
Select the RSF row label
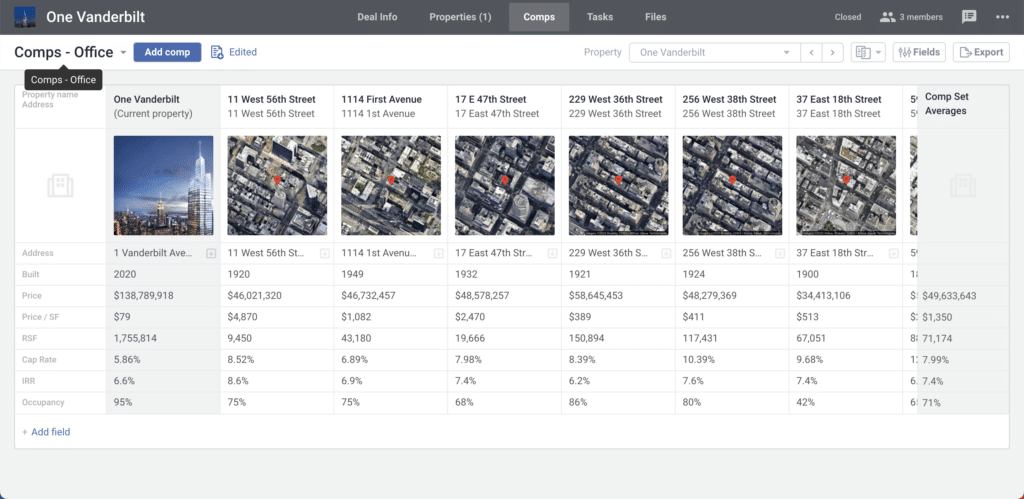[29, 338]
